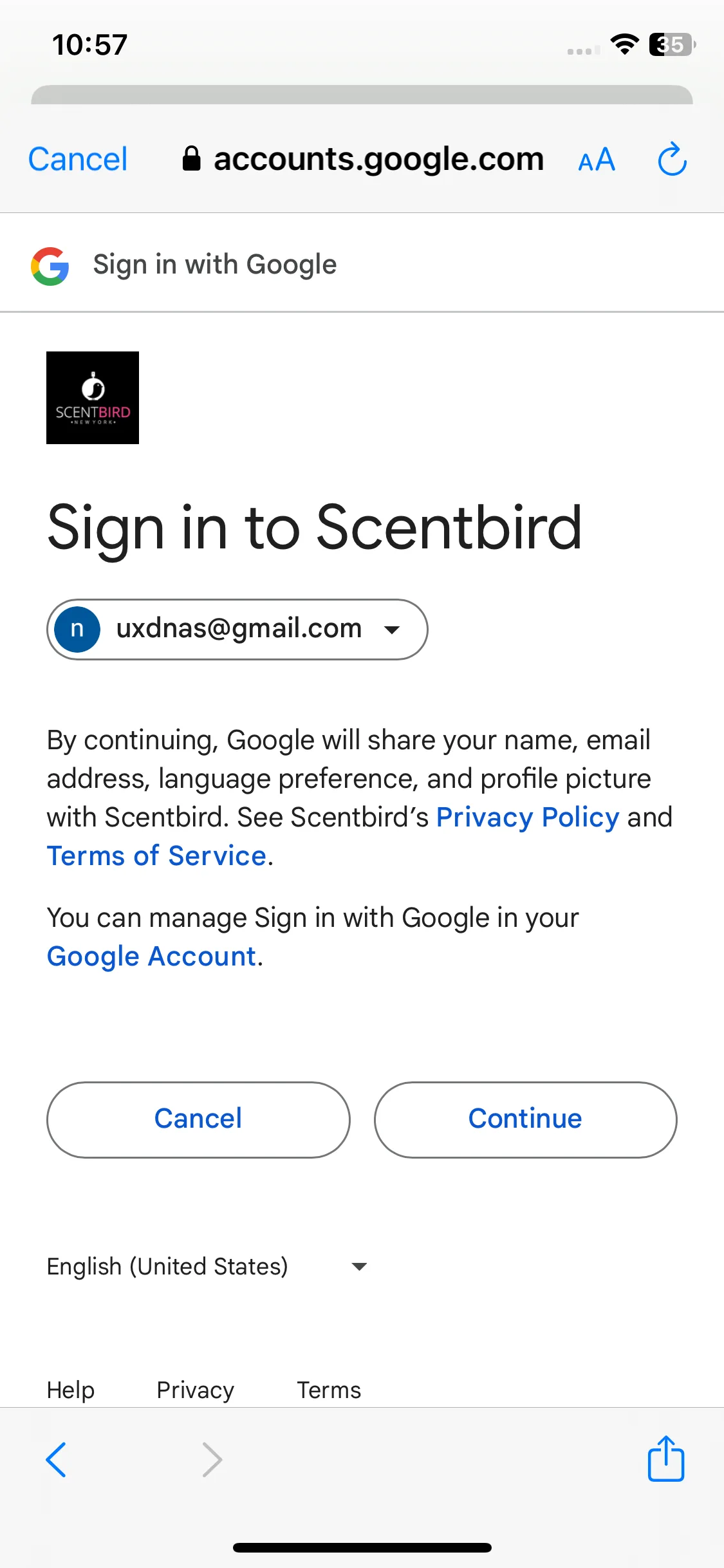Tap the padlock icon beside the URL
This screenshot has height=1568, width=724.
tap(191, 158)
